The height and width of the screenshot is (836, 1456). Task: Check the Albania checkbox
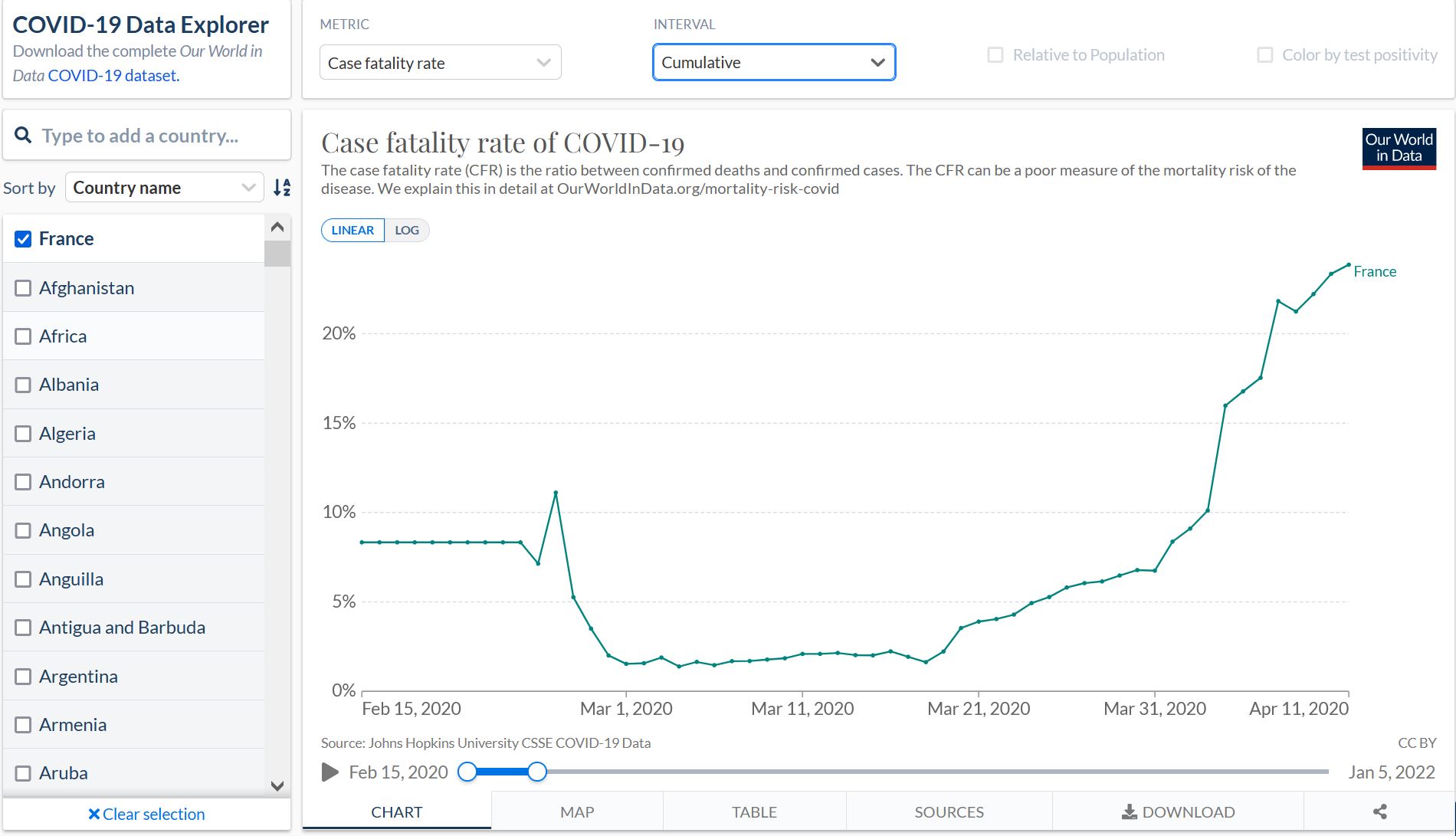click(24, 385)
